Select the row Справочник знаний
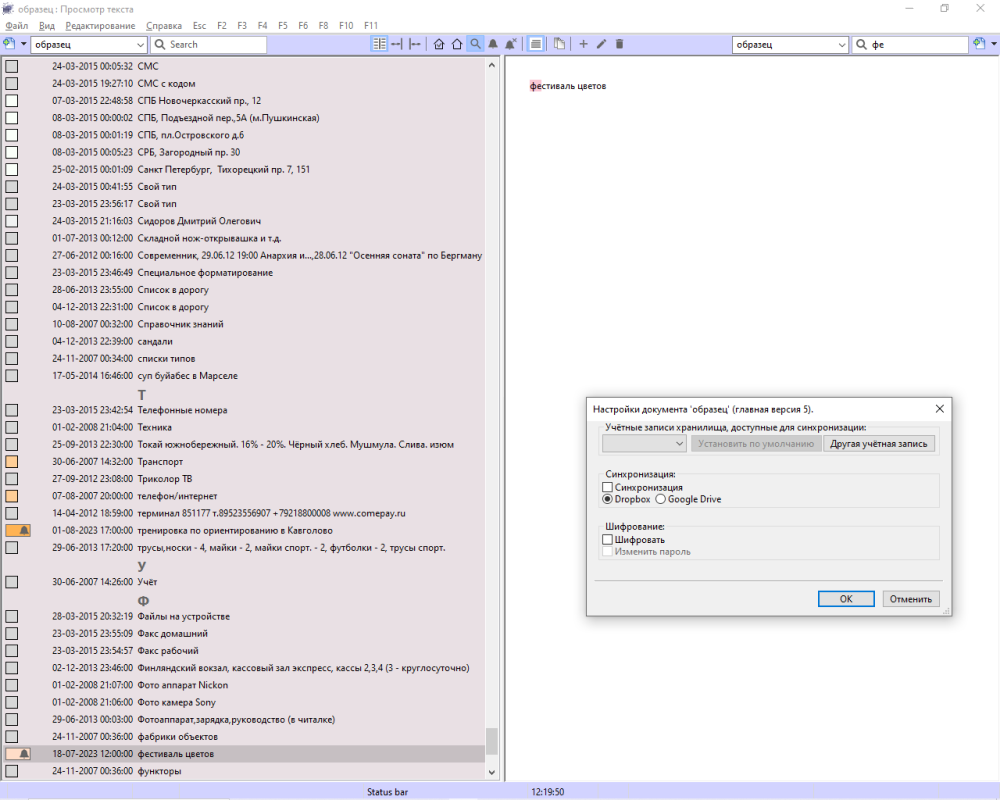 (244, 324)
